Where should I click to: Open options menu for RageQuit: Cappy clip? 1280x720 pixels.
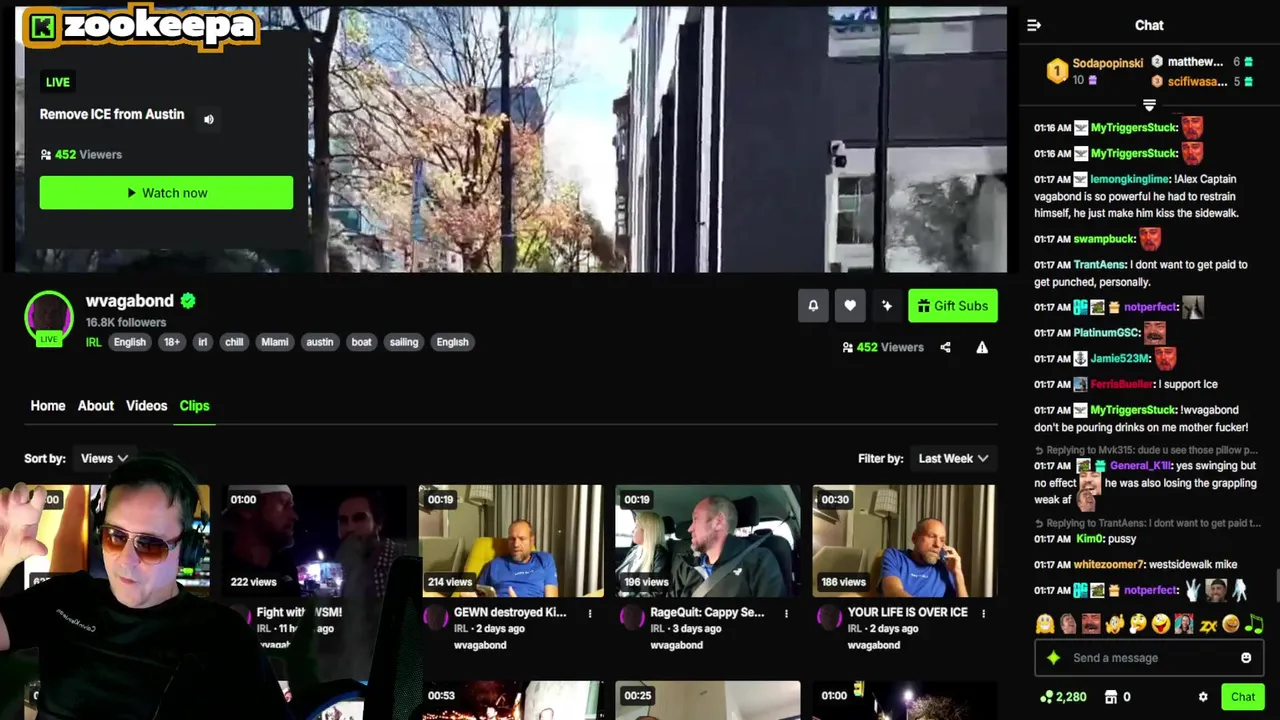pos(786,613)
